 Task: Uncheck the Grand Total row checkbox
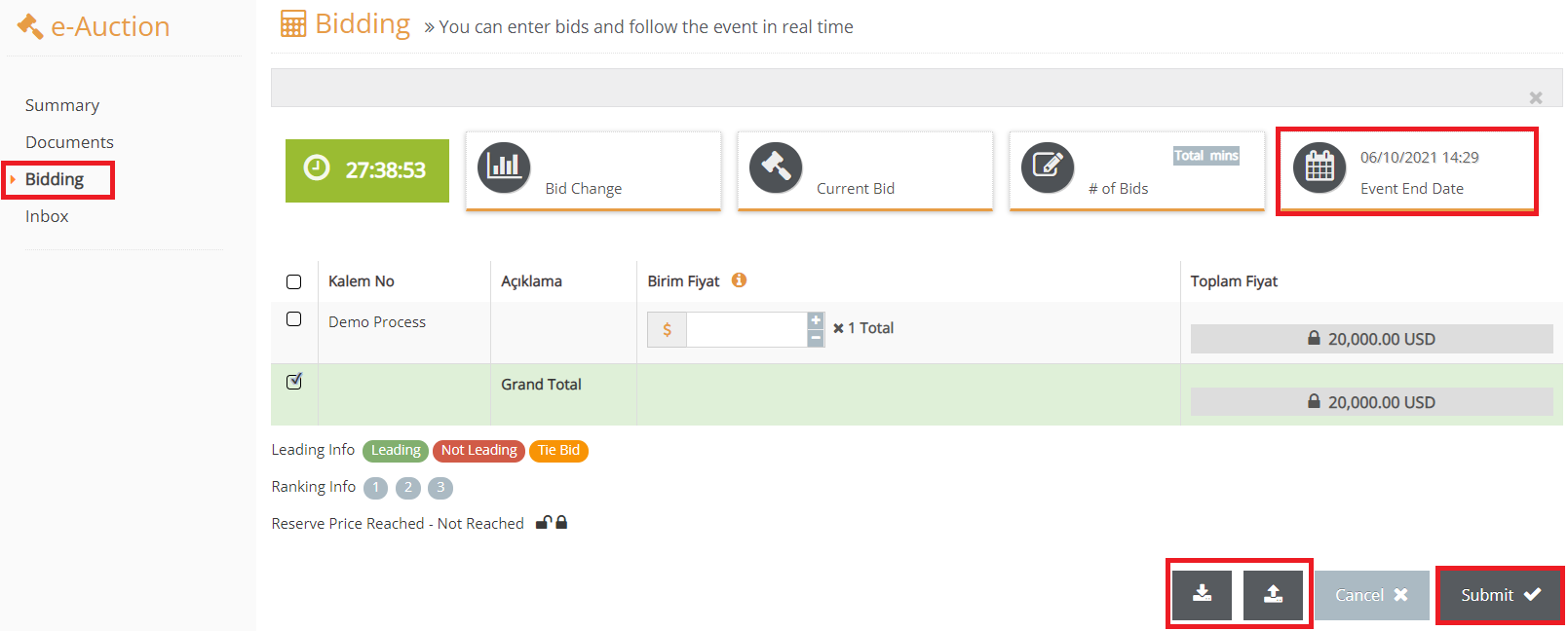[294, 382]
